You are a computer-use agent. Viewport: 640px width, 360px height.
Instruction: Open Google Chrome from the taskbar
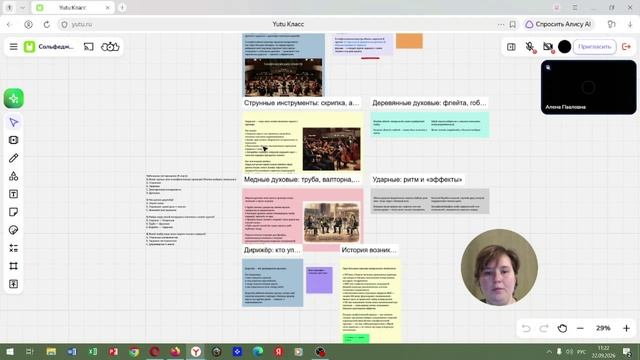point(134,351)
